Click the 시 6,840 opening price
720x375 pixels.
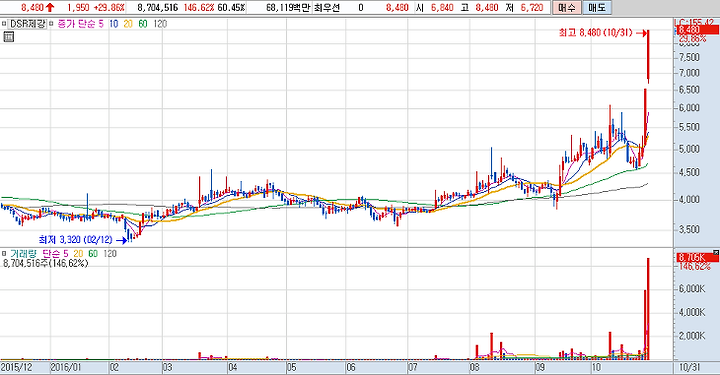click(434, 7)
